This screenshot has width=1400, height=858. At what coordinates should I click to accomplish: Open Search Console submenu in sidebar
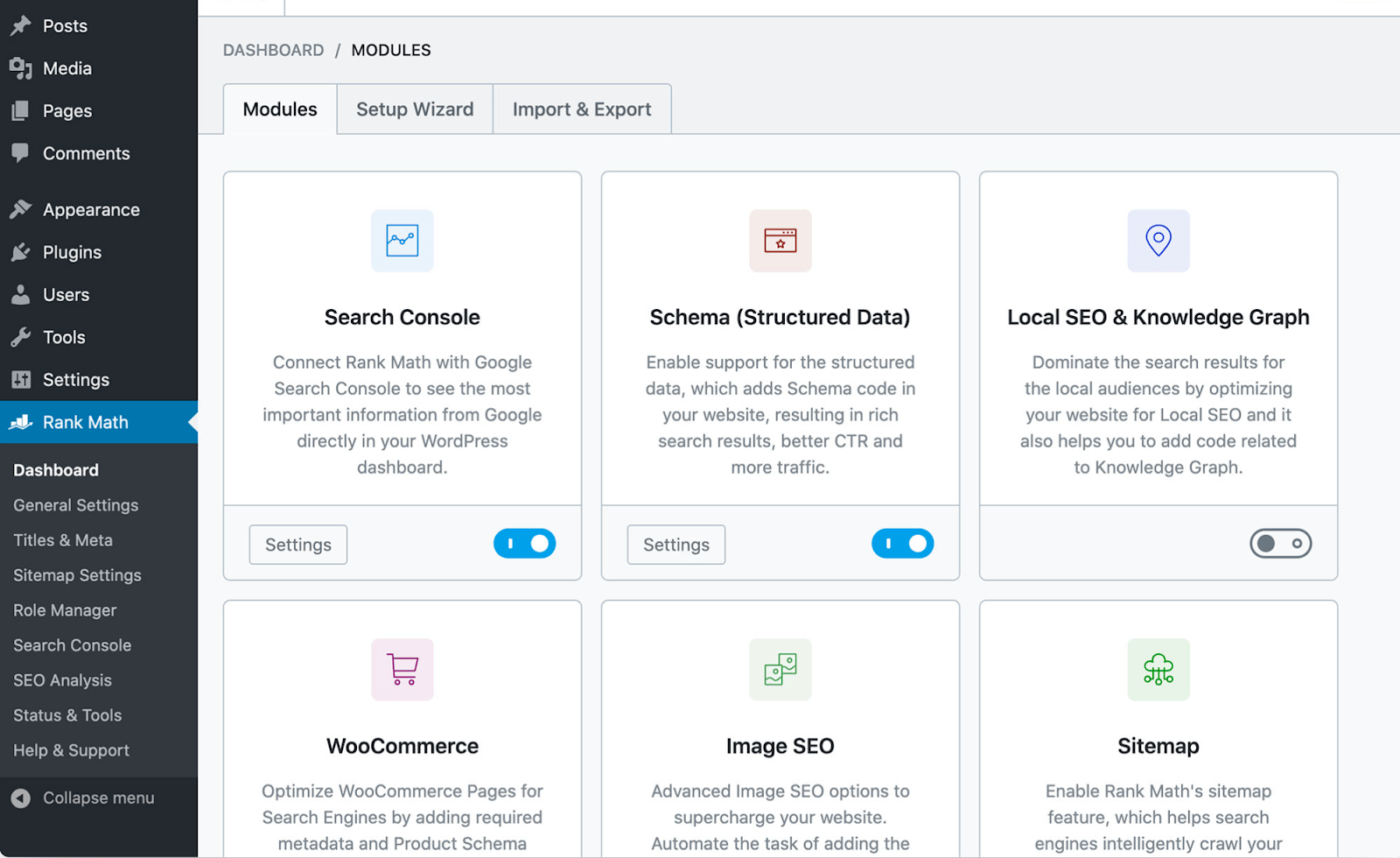(73, 645)
